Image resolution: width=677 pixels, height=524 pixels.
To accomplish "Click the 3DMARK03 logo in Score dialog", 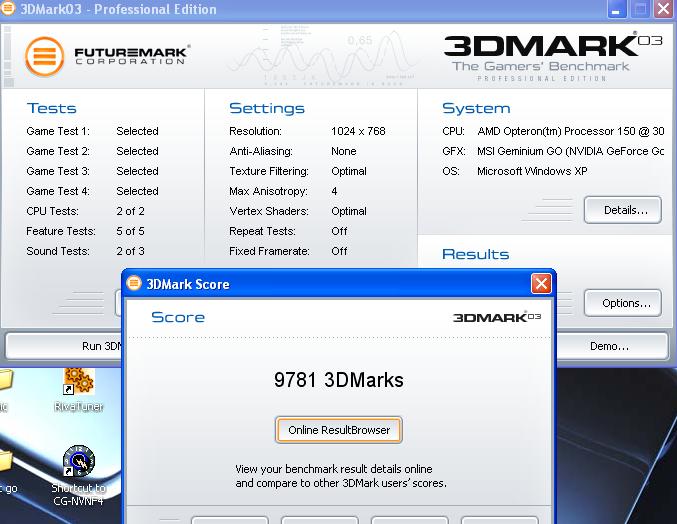I will [x=497, y=317].
